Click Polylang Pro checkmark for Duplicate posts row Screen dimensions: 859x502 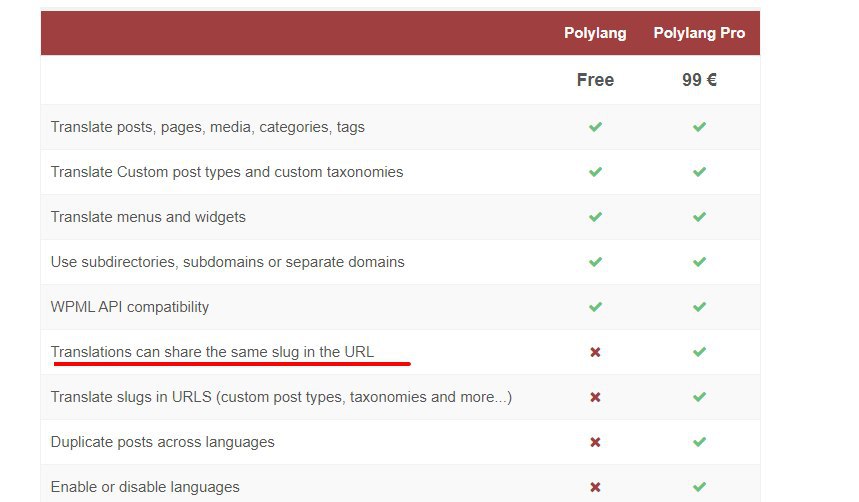699,442
